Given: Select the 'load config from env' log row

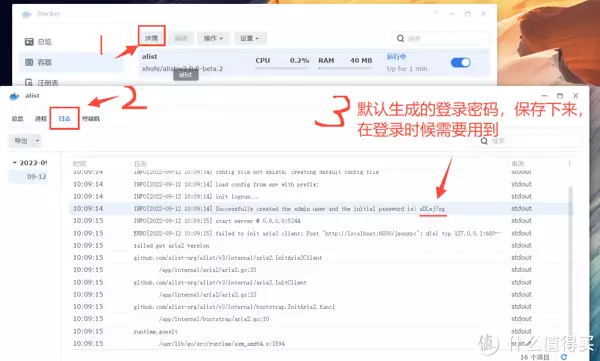Looking at the screenshot, I should (x=320, y=184).
